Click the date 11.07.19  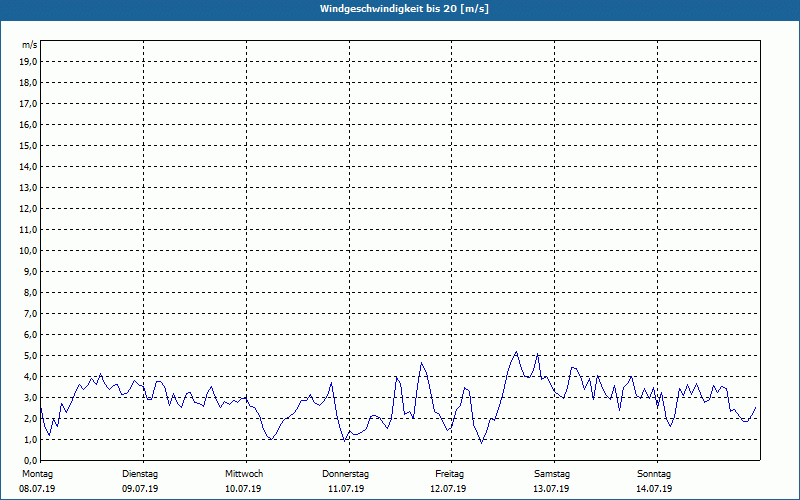pos(346,489)
